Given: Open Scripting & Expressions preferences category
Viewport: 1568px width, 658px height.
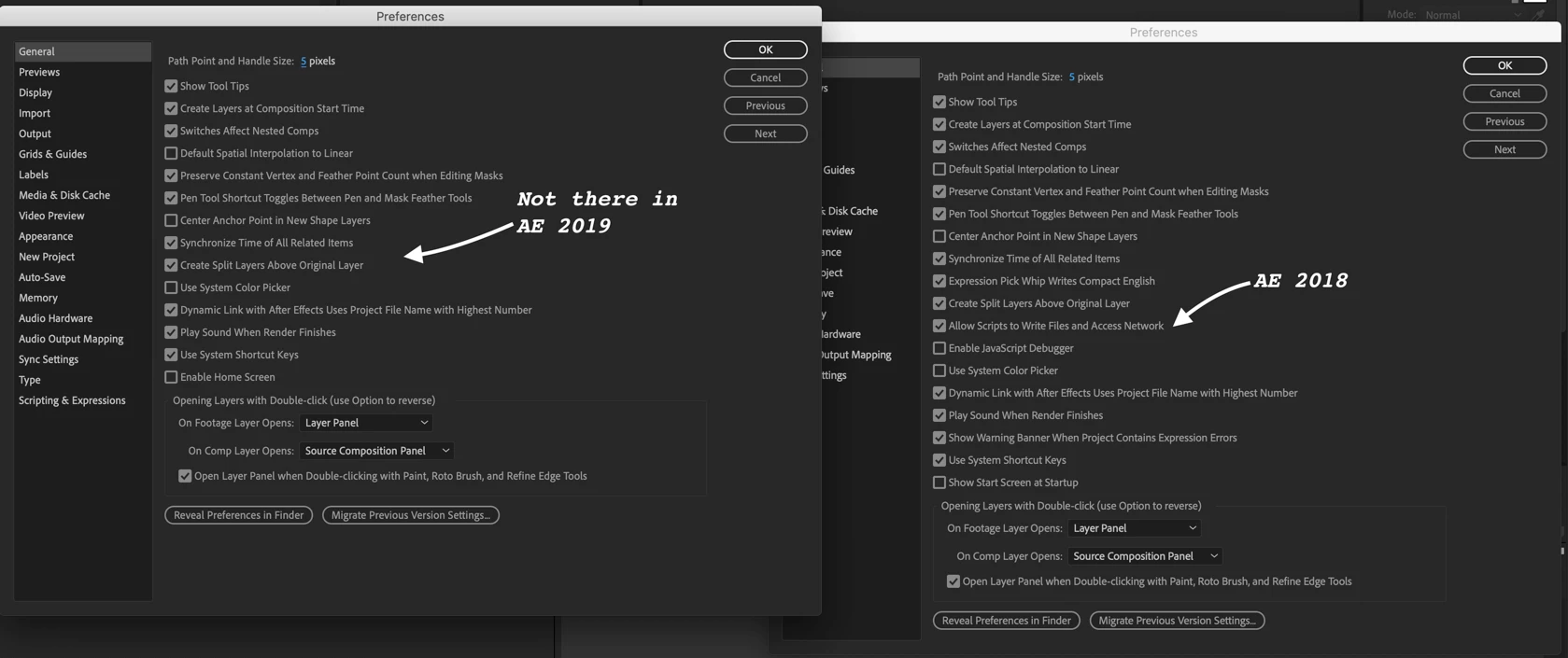Looking at the screenshot, I should [72, 400].
